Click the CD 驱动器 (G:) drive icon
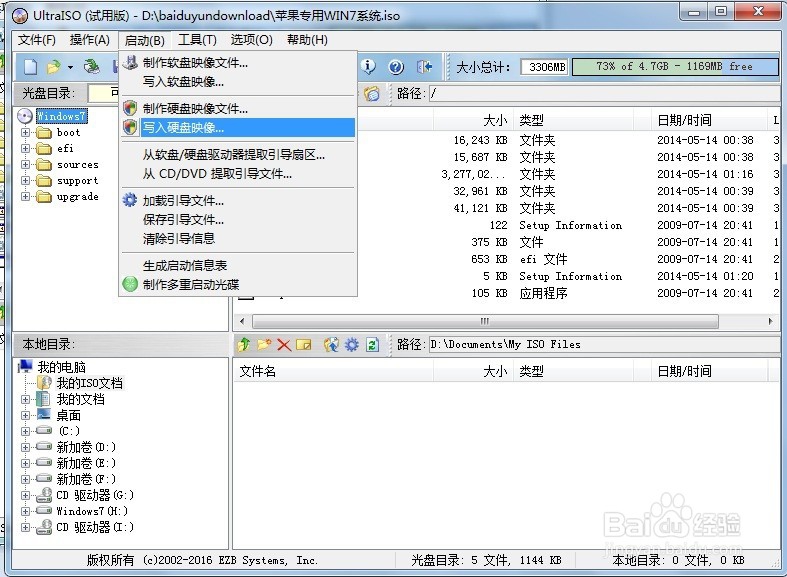This screenshot has height=577, width=787. (44, 495)
